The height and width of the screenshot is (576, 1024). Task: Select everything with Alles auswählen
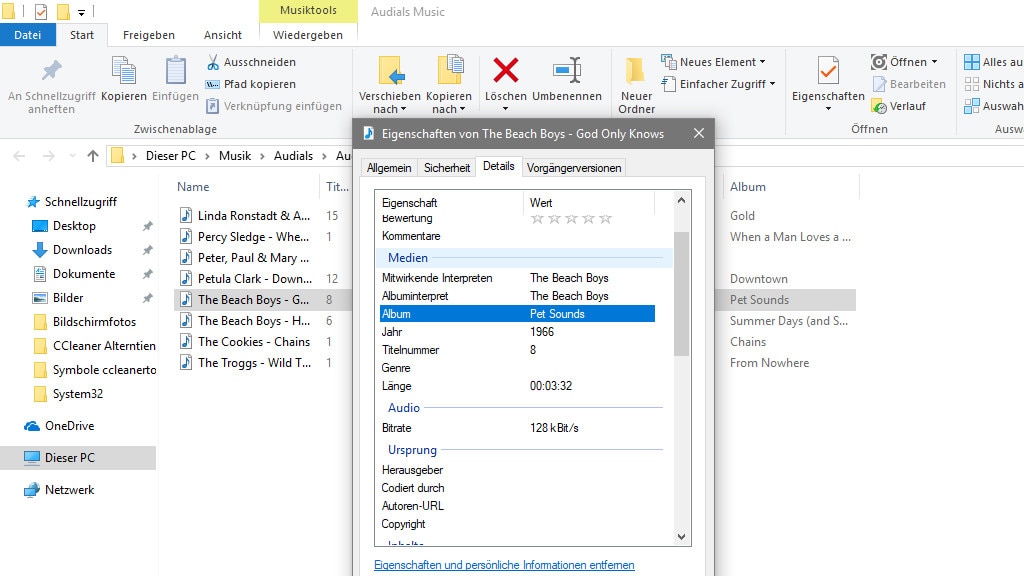[993, 62]
